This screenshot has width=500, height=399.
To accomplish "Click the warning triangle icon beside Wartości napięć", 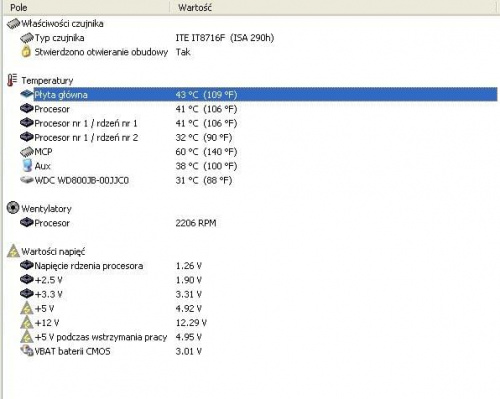I will (x=13, y=251).
